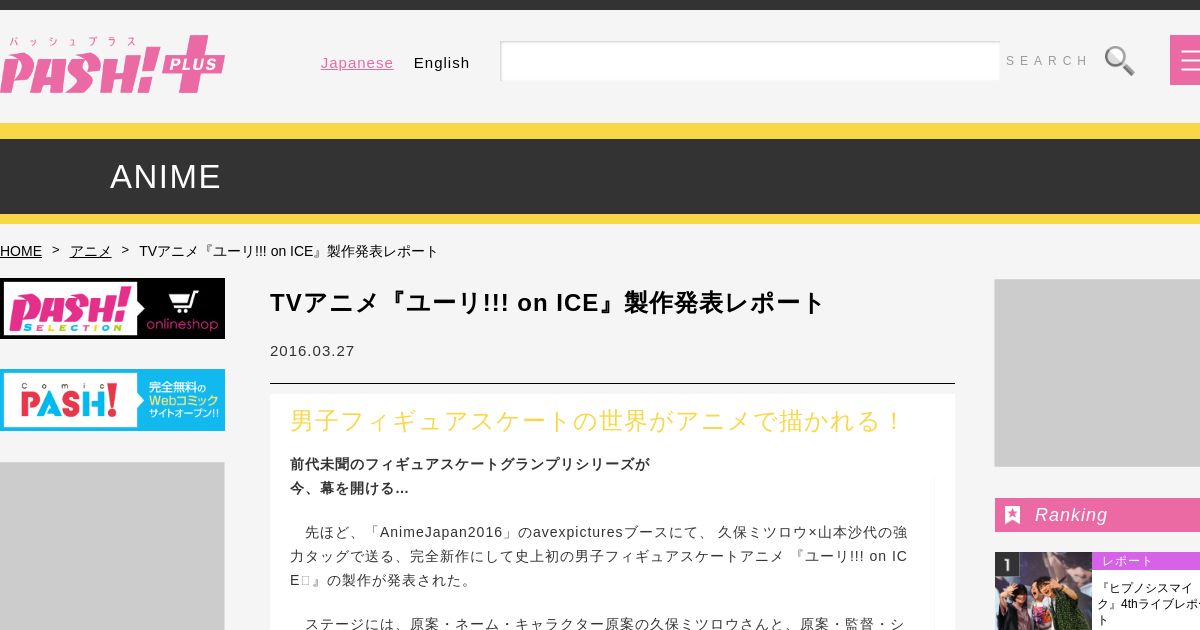Open the PASH! Selection onlineshop banner
Image resolution: width=1200 pixels, height=630 pixels.
(112, 308)
